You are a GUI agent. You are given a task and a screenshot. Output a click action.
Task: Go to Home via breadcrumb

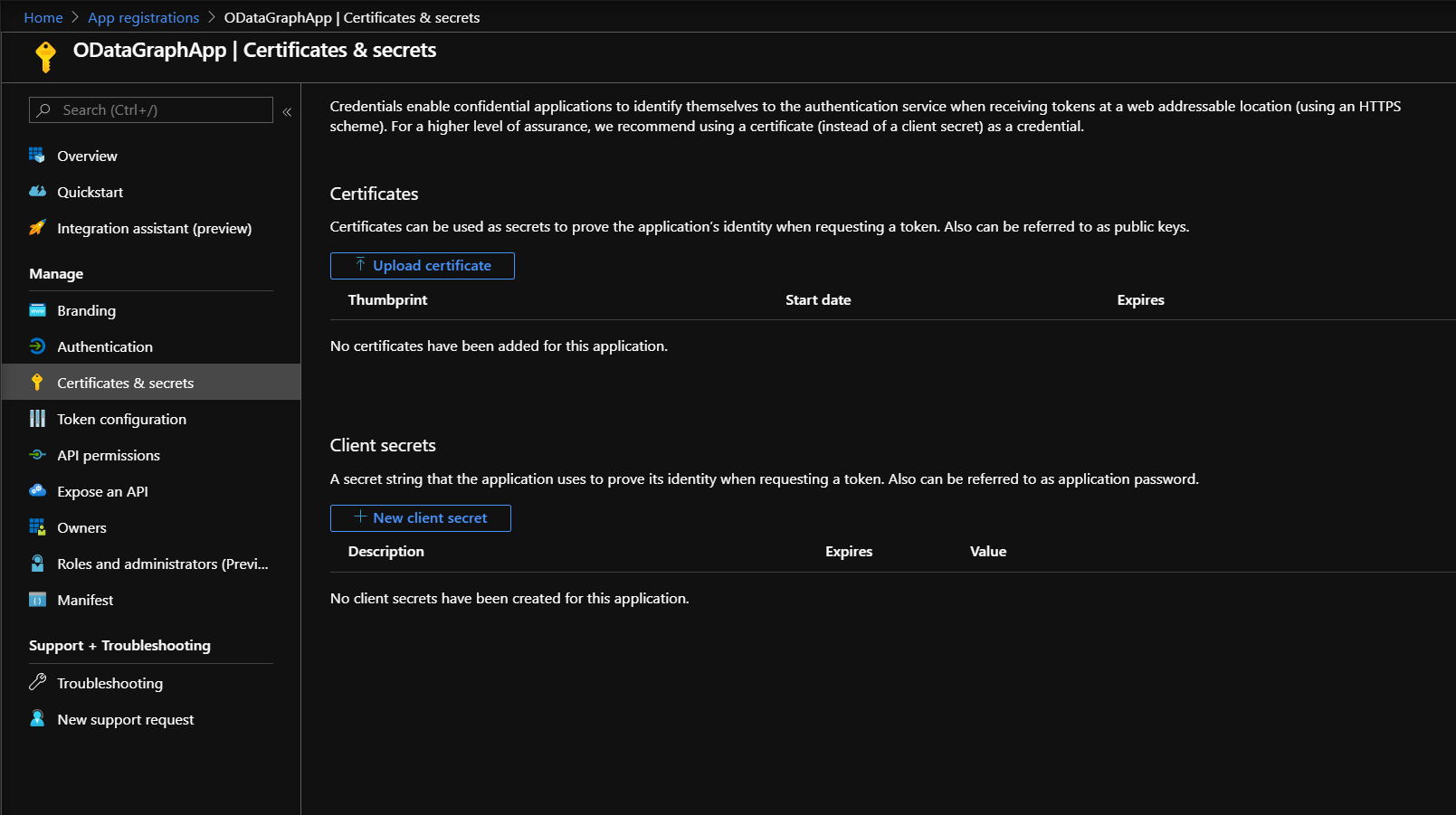[43, 17]
